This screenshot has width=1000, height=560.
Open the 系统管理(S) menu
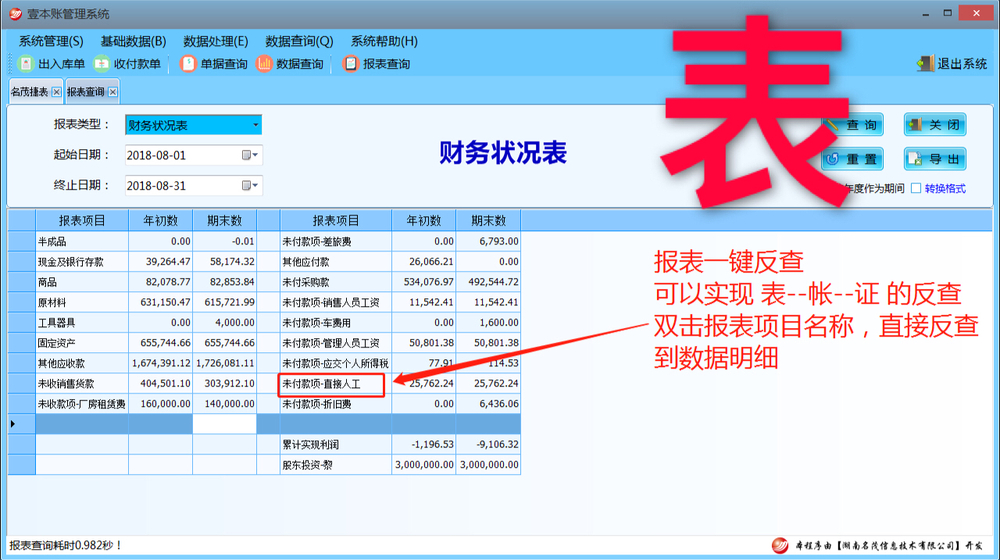(x=50, y=41)
